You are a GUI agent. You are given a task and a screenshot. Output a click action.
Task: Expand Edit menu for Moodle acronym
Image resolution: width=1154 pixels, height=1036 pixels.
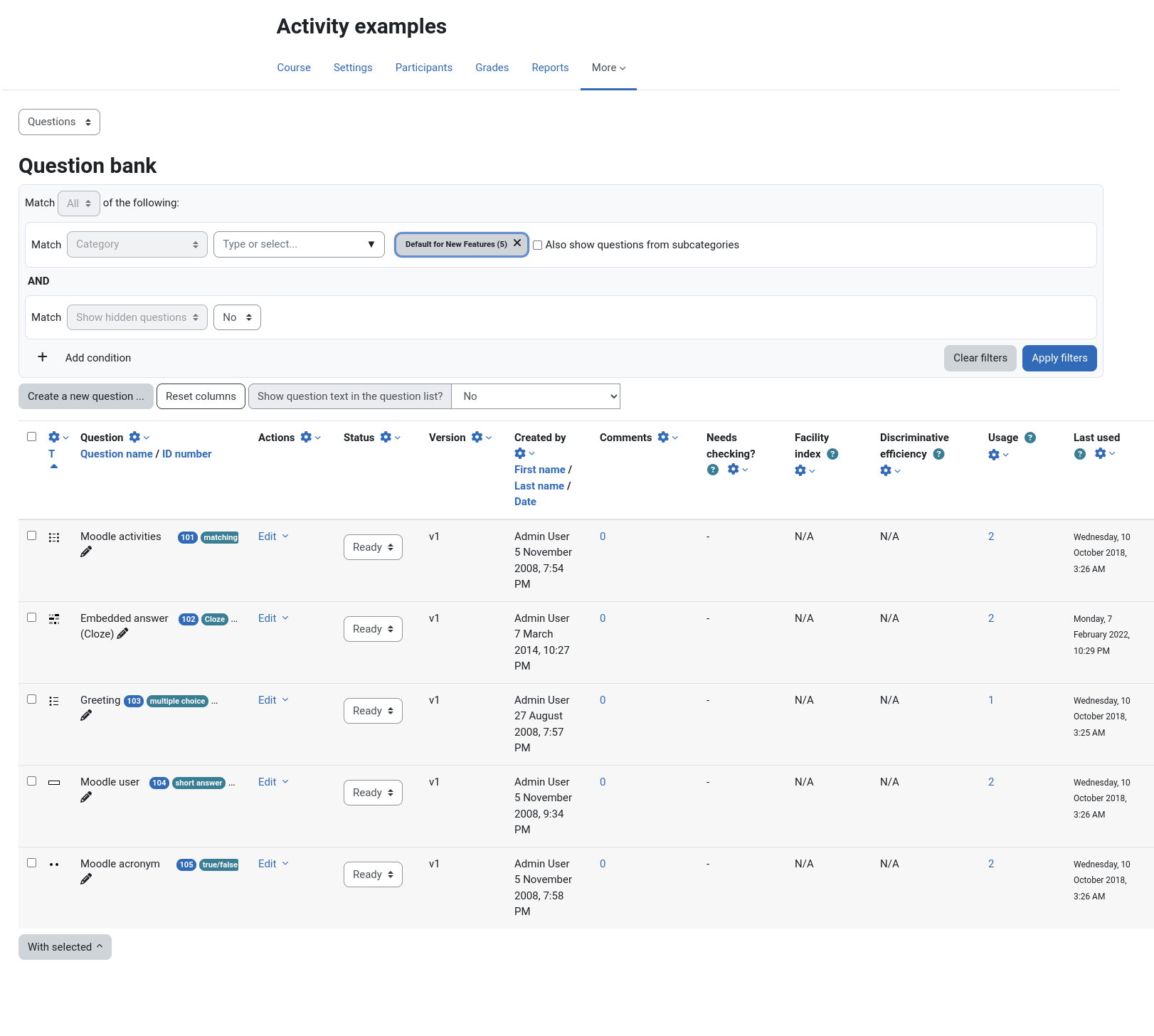tap(273, 864)
